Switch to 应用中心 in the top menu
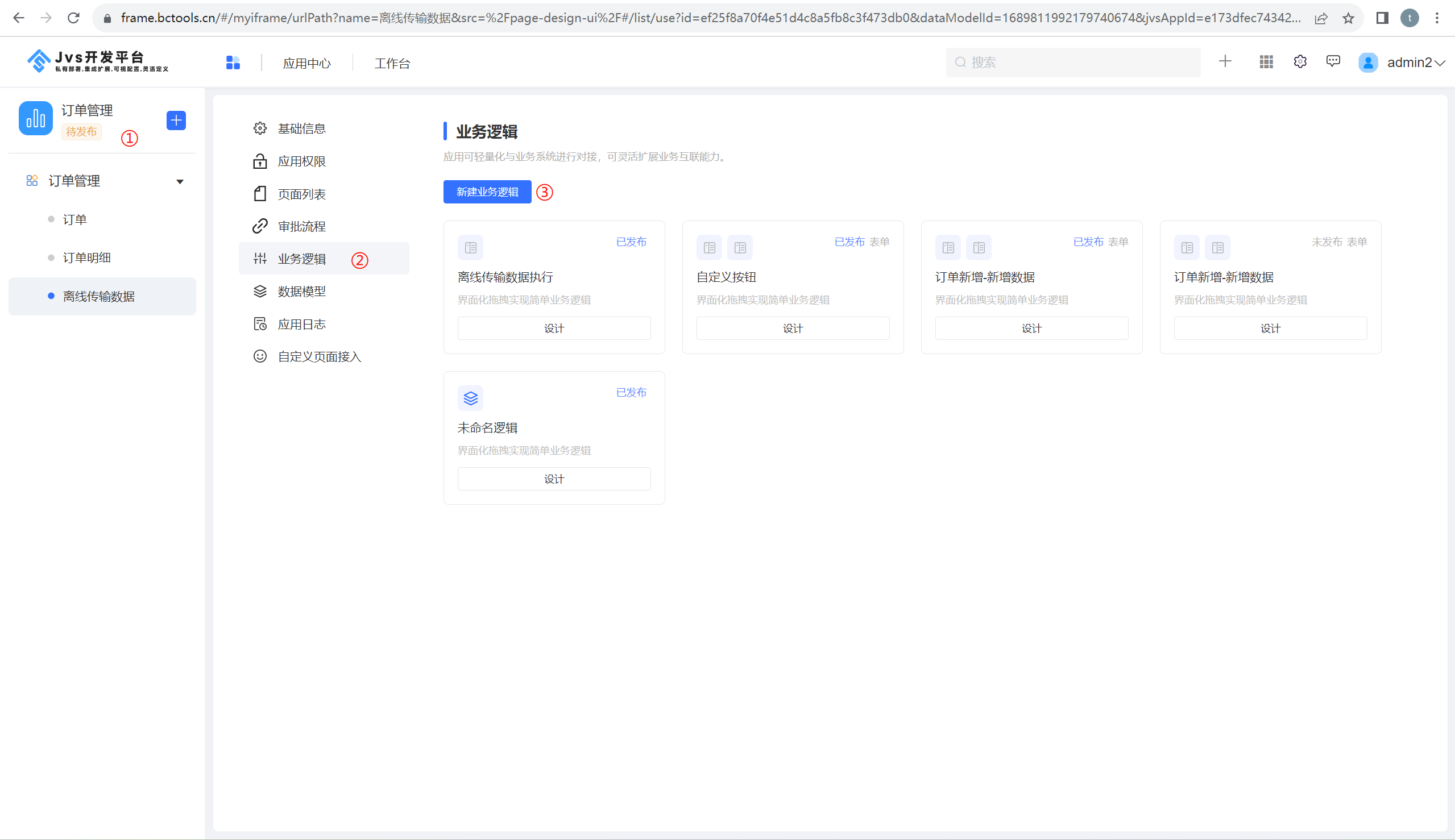This screenshot has width=1455, height=840. [307, 63]
